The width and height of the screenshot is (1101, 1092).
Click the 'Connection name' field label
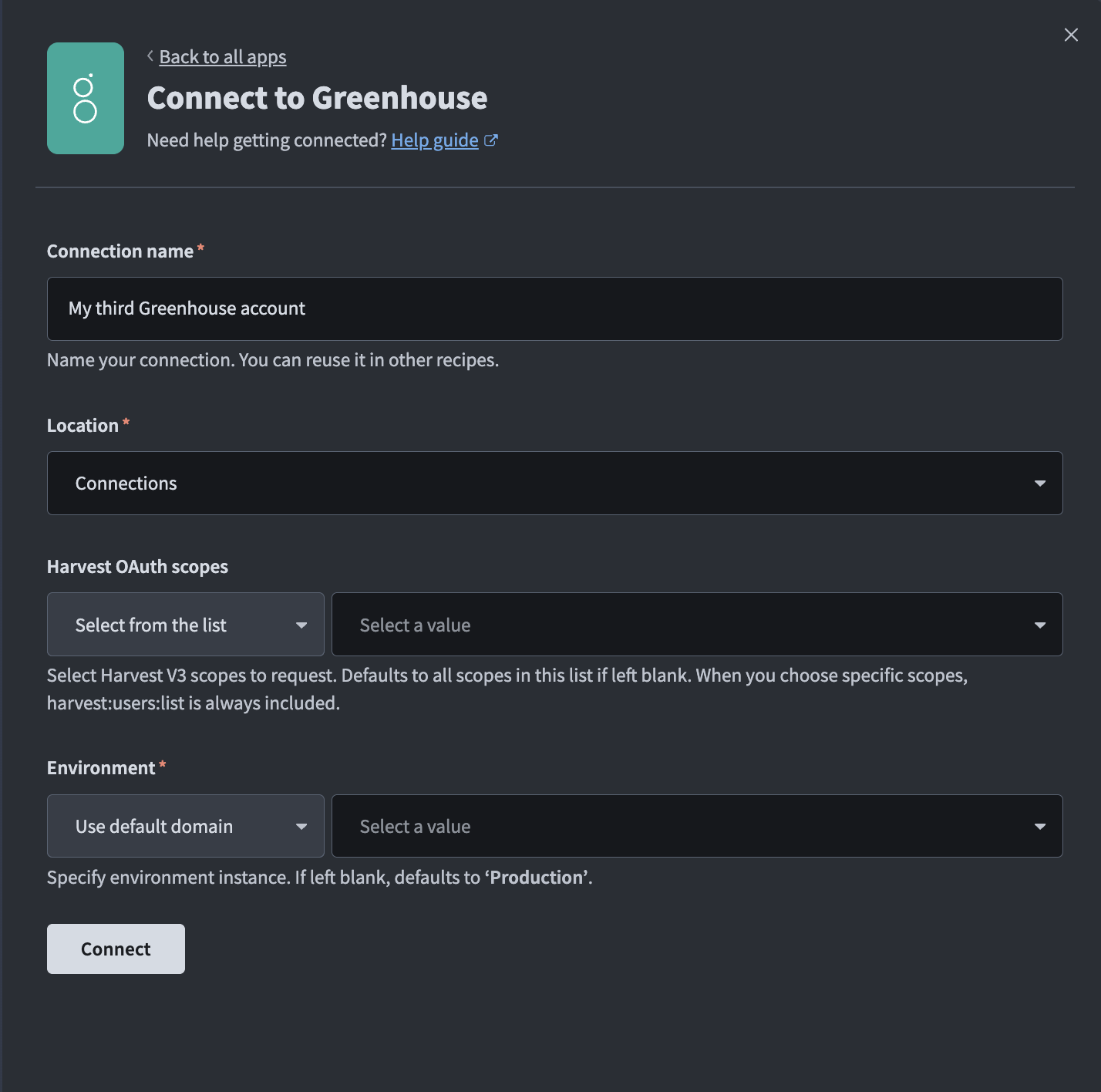click(120, 251)
